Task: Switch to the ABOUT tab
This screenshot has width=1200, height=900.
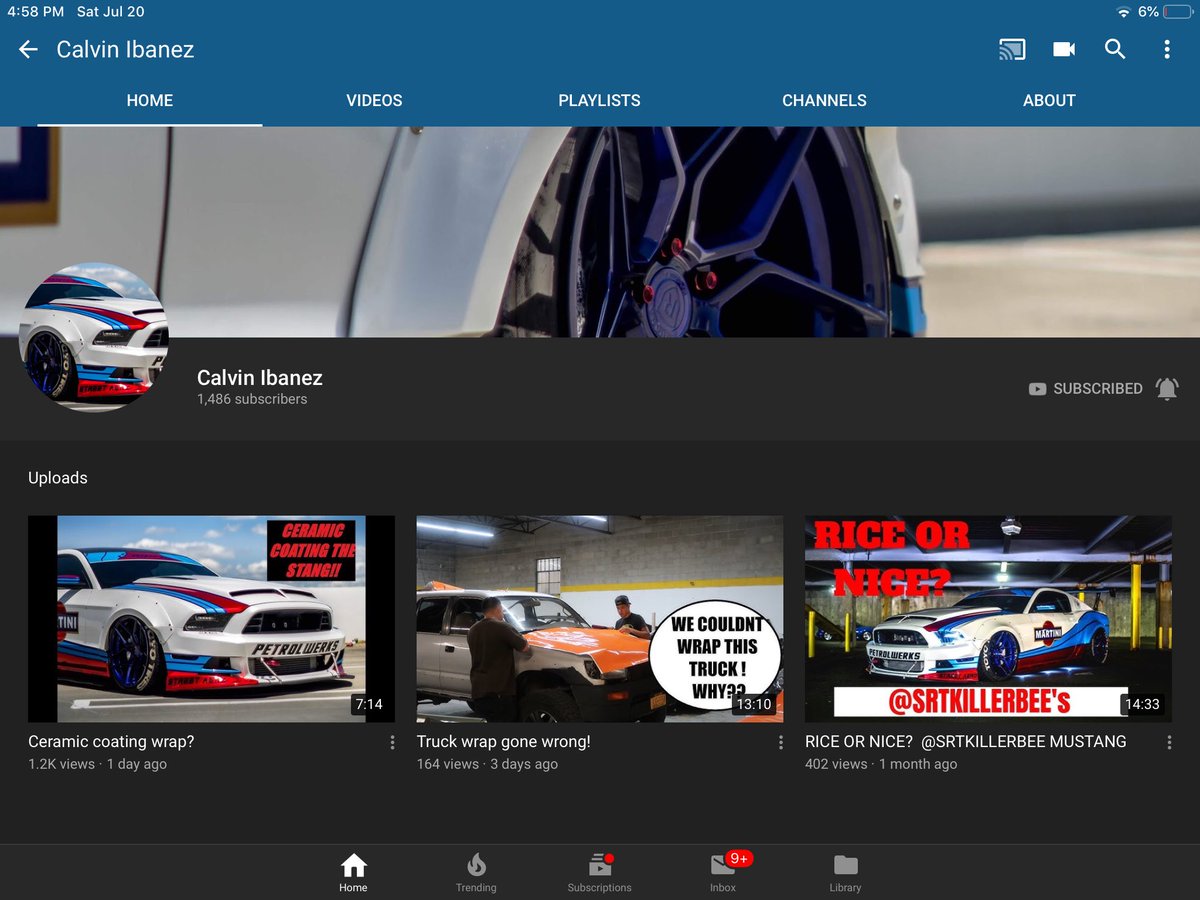Action: pos(1049,100)
